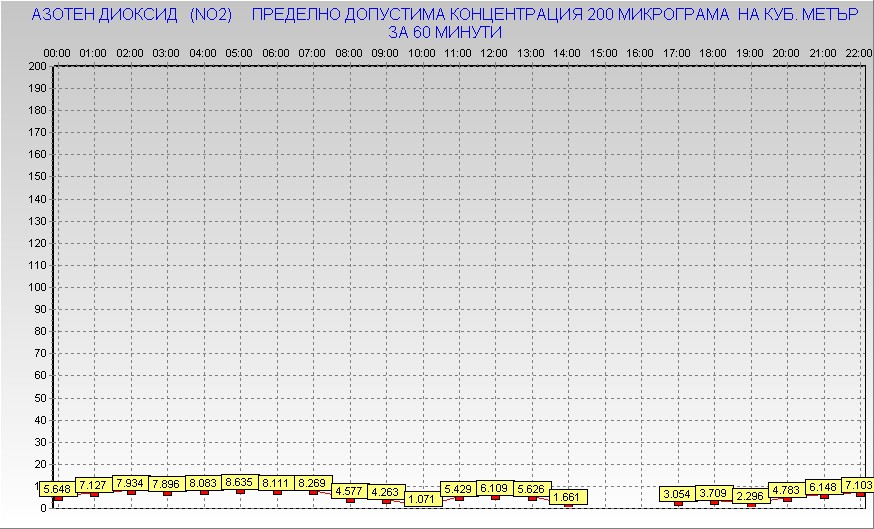Click the chart title АЗОТЕН ДИОКСИД (NO2)
Image resolution: width=874 pixels, height=529 pixels.
(132, 16)
